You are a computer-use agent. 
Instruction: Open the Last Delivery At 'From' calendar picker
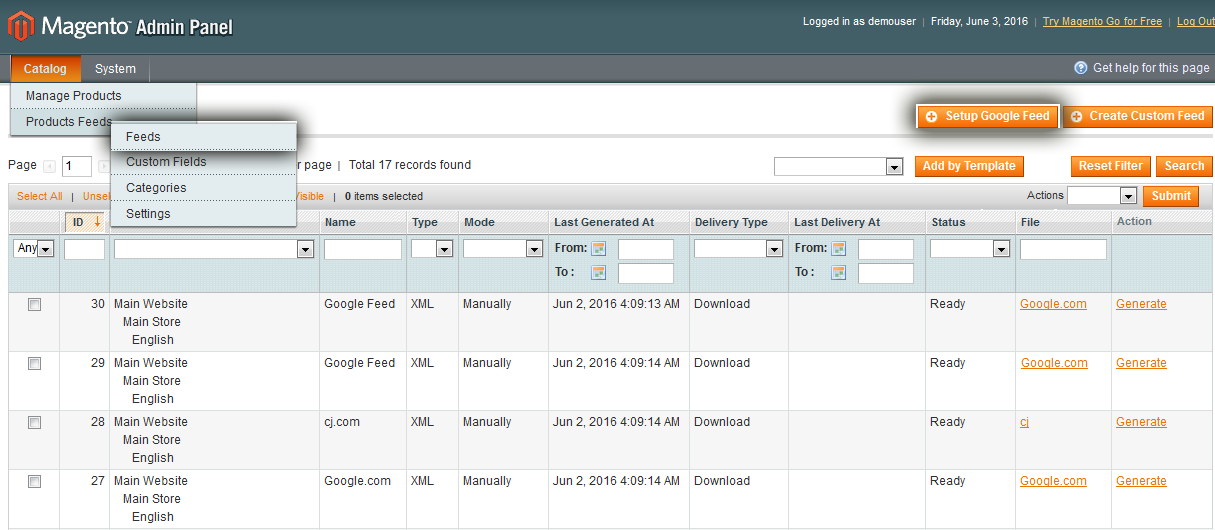pyautogui.click(x=839, y=249)
